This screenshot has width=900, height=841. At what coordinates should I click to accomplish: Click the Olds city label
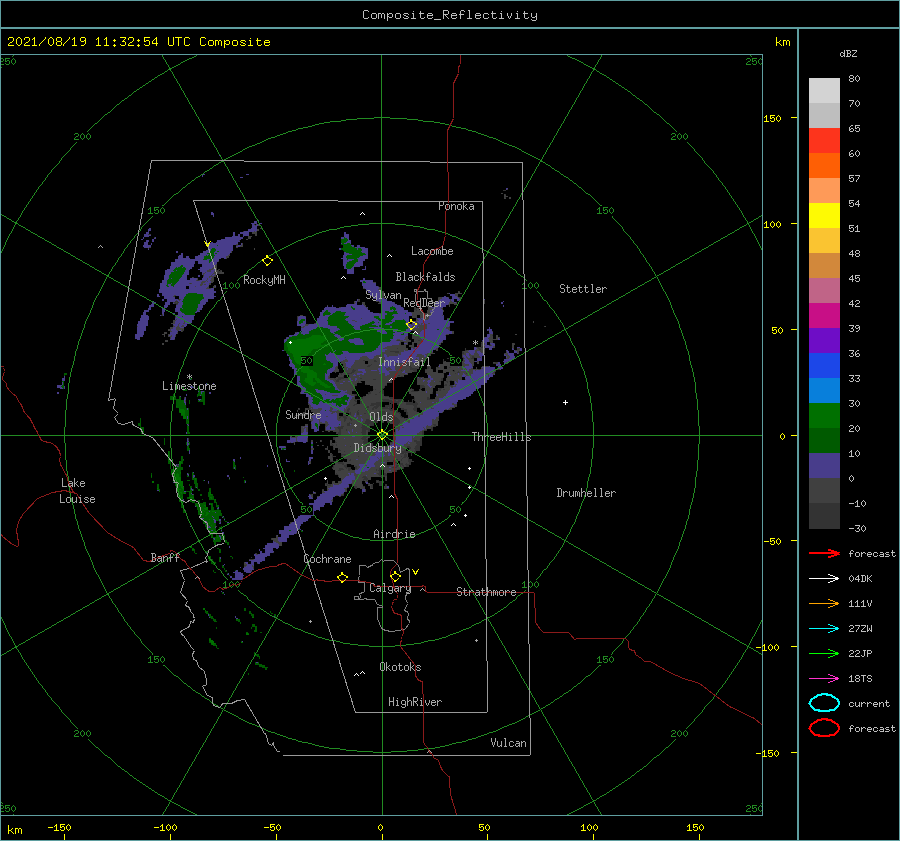381,417
